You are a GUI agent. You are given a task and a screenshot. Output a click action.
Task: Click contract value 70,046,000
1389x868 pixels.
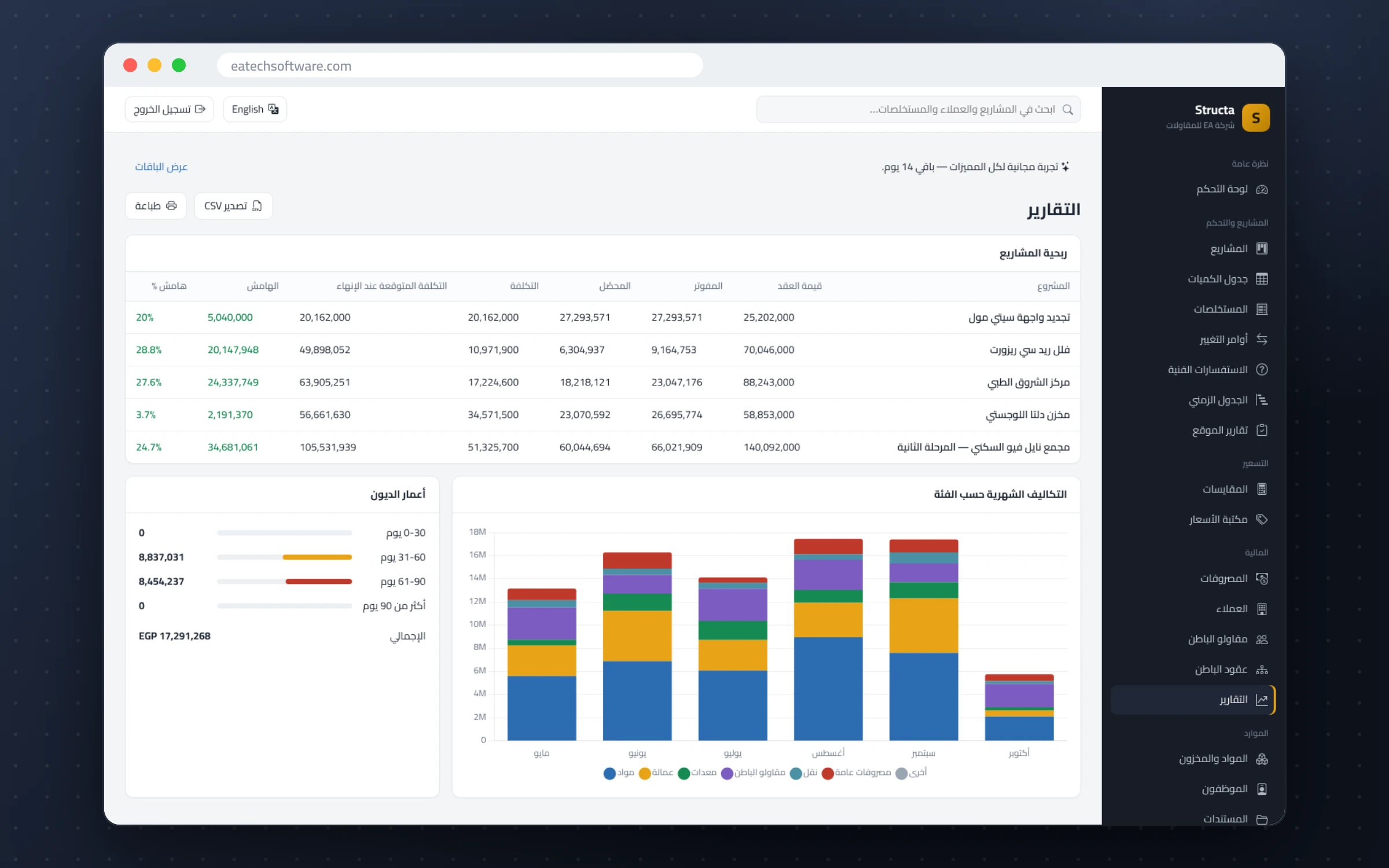click(x=769, y=350)
